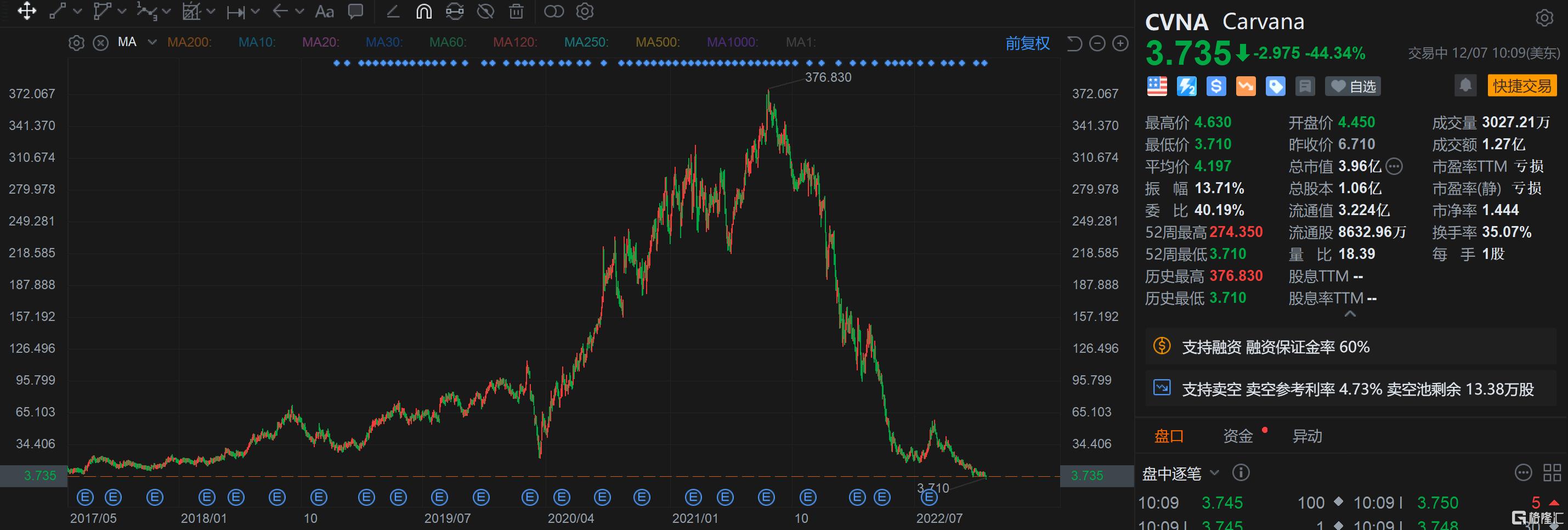Click the MA60 legend label
This screenshot has width=1568, height=530.
(448, 42)
